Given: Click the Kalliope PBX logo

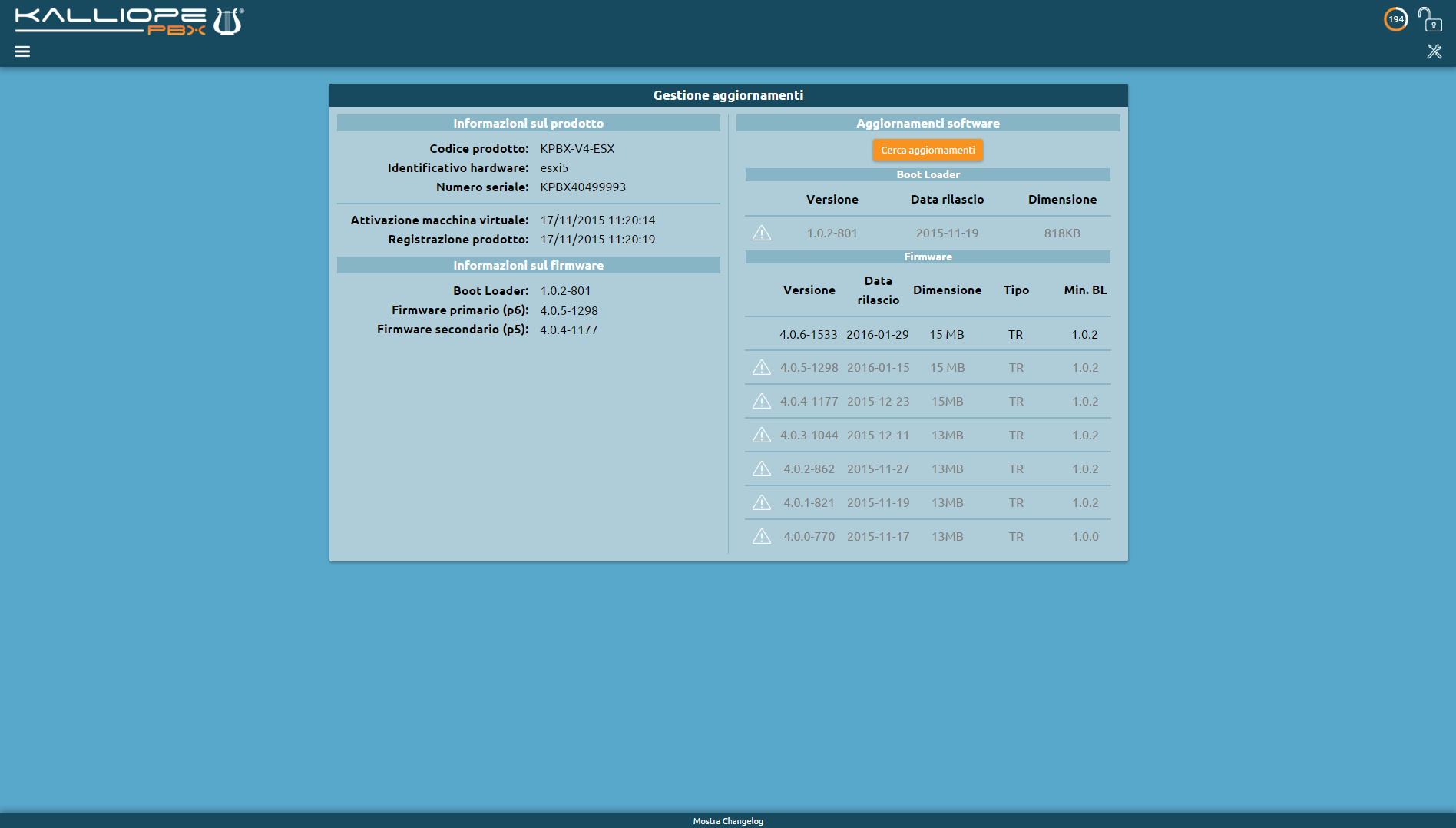Looking at the screenshot, I should point(129,22).
